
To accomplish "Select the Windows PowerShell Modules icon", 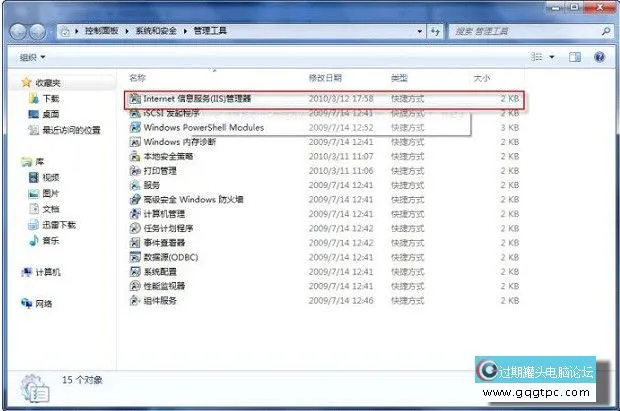I will pyautogui.click(x=135, y=127).
